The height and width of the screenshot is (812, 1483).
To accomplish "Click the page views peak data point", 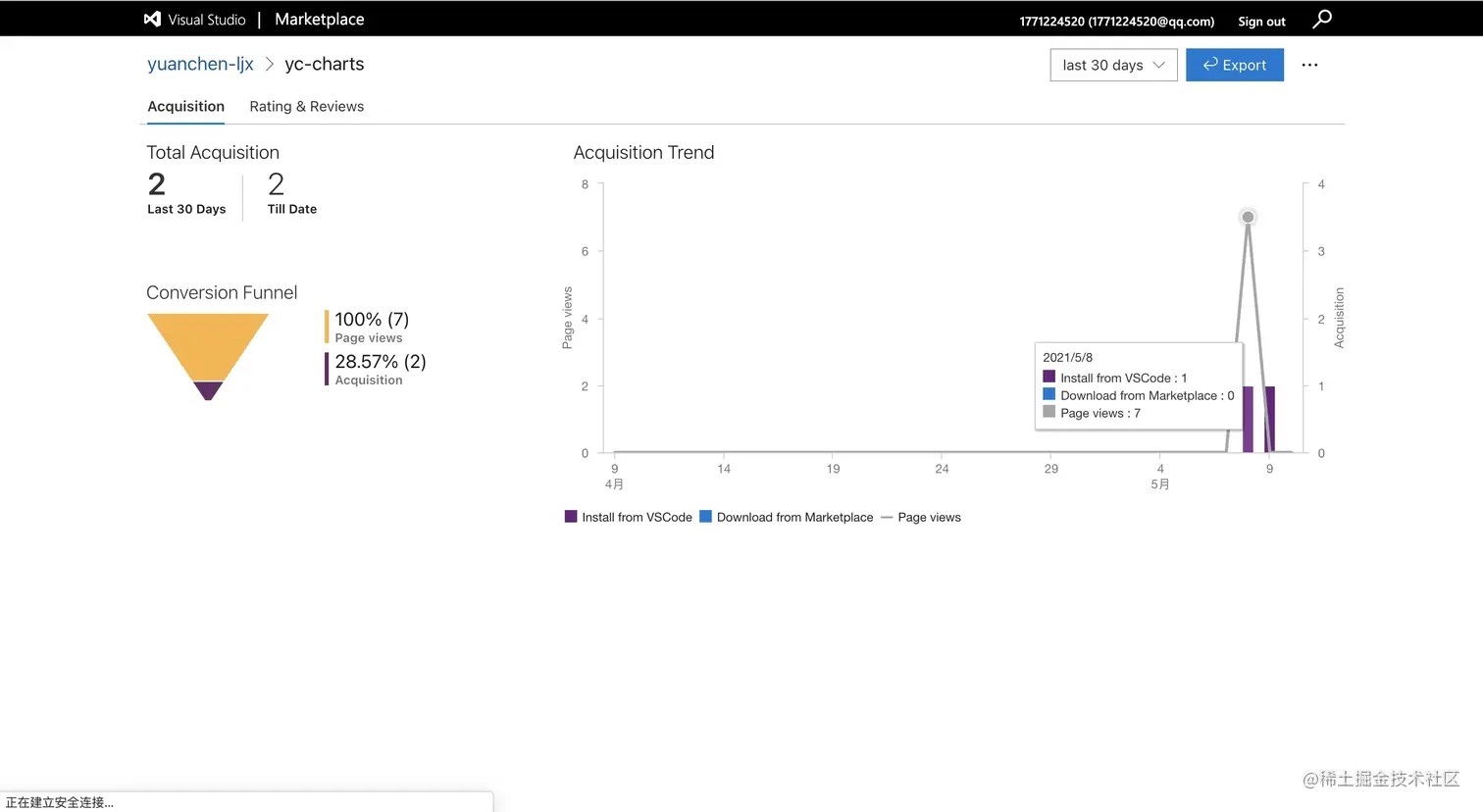I will pyautogui.click(x=1248, y=217).
